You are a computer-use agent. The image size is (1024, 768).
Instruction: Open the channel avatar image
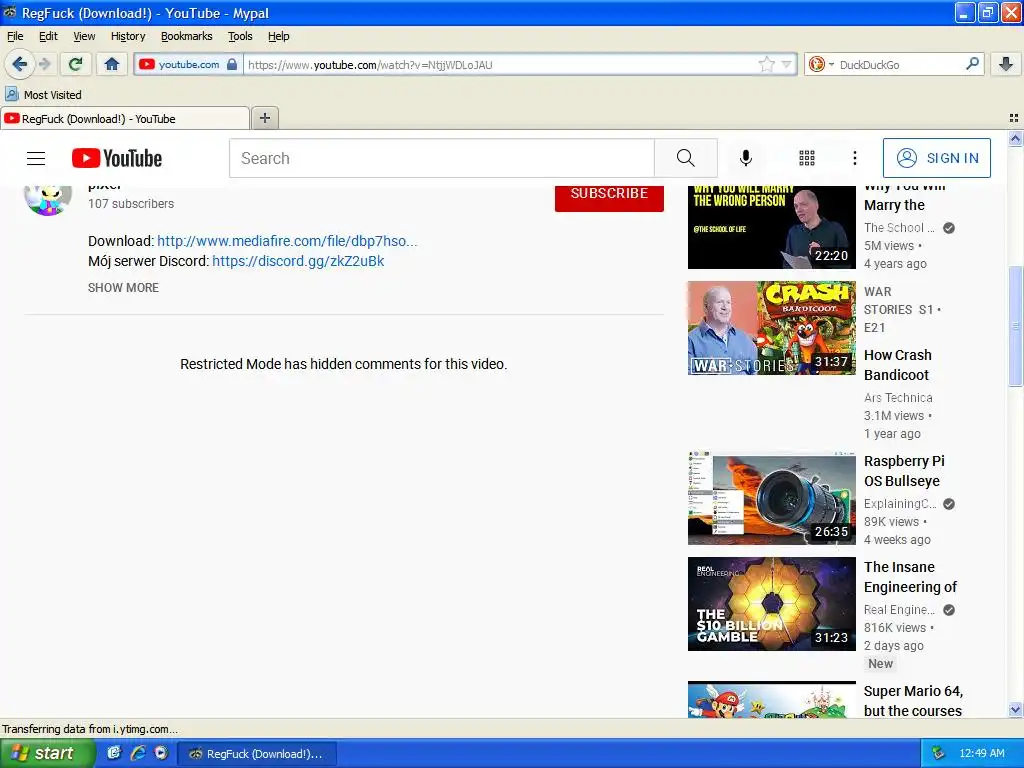[48, 199]
